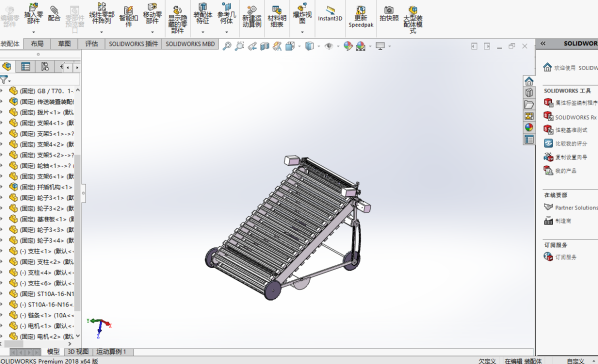Screen dimensions: 598x364
Task: Click the 线性零部件阵列 pattern tool
Action: [101, 13]
